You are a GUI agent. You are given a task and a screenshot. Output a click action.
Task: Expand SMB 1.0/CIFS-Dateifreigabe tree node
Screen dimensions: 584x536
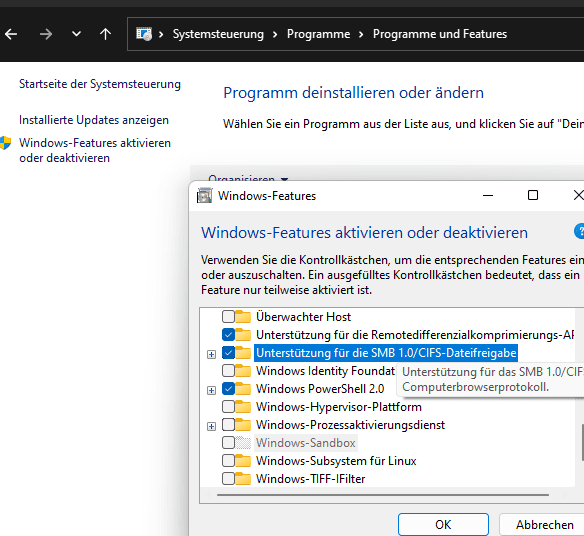(212, 354)
